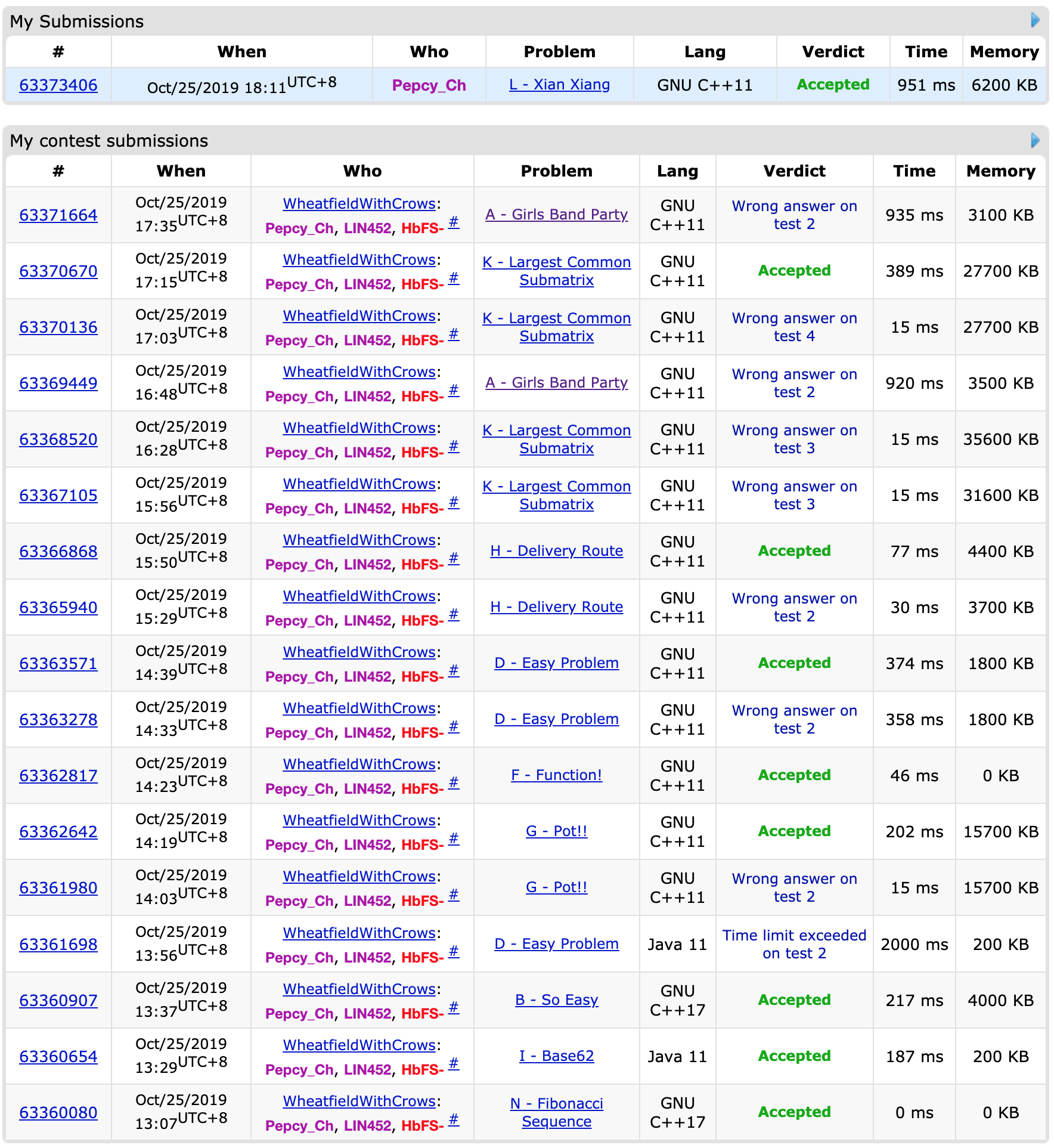
Task: Click the # icon for submission 63371664
Action: pyautogui.click(x=454, y=222)
